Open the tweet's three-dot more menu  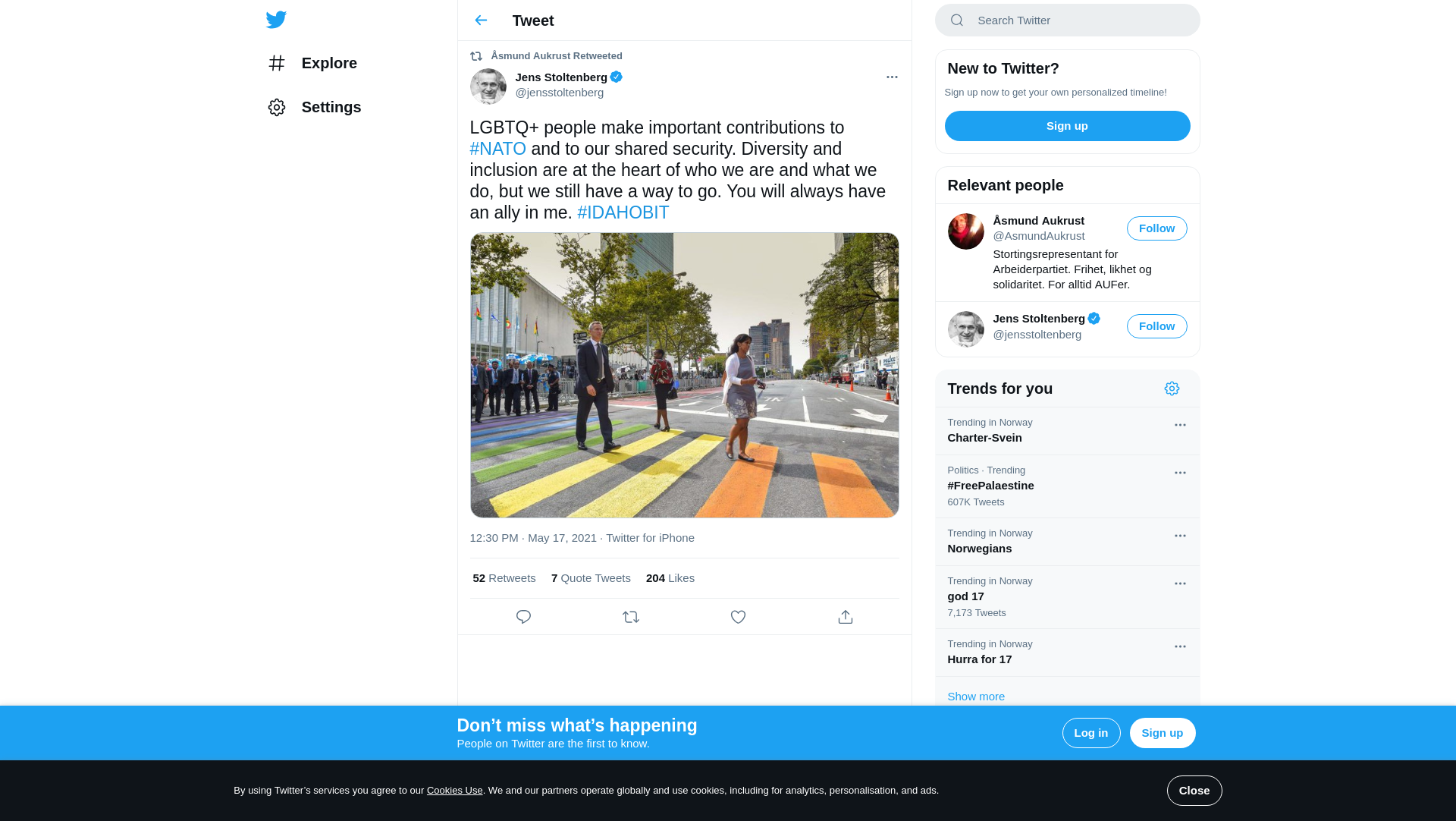click(x=892, y=77)
